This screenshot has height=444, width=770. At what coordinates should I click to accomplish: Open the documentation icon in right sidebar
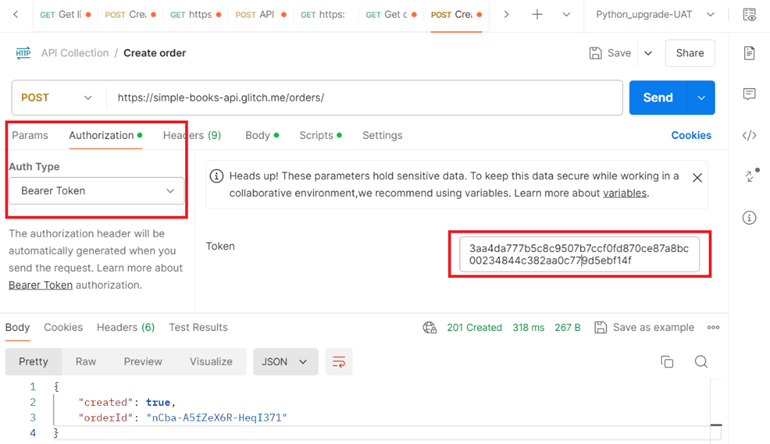749,53
